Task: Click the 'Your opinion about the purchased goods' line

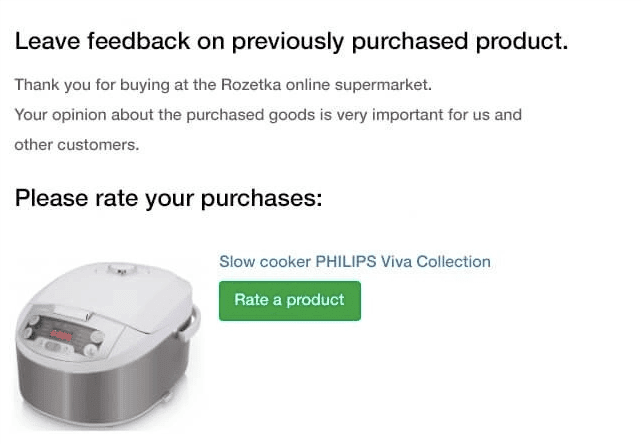Action: (268, 115)
